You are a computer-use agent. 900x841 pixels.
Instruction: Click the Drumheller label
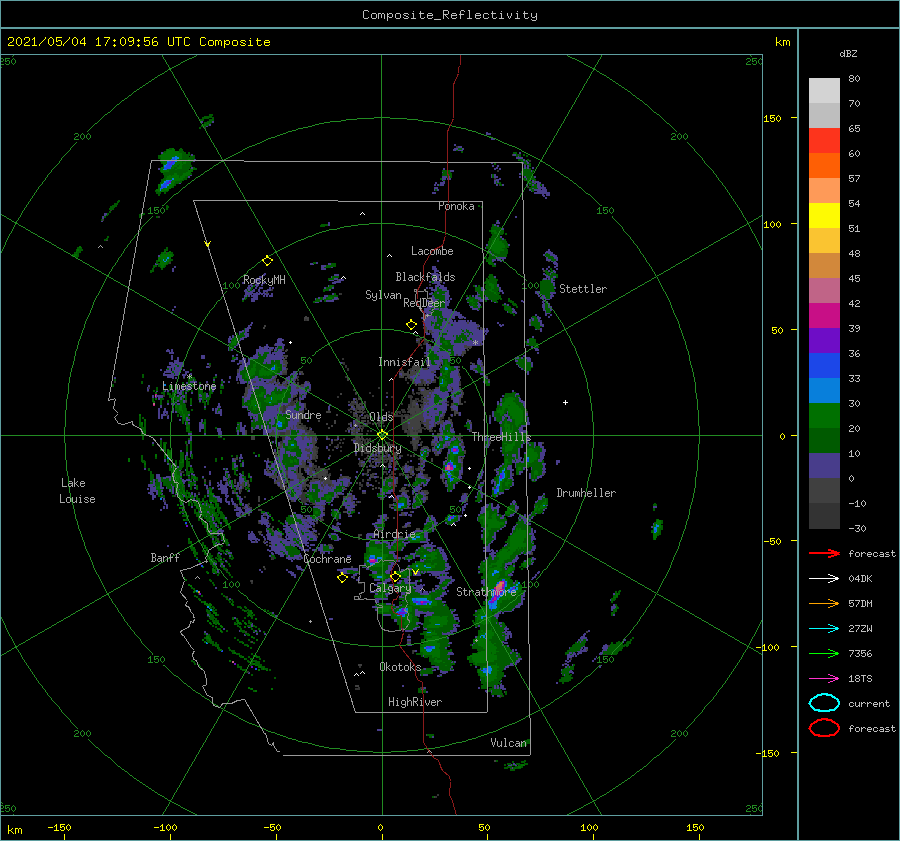click(x=586, y=493)
